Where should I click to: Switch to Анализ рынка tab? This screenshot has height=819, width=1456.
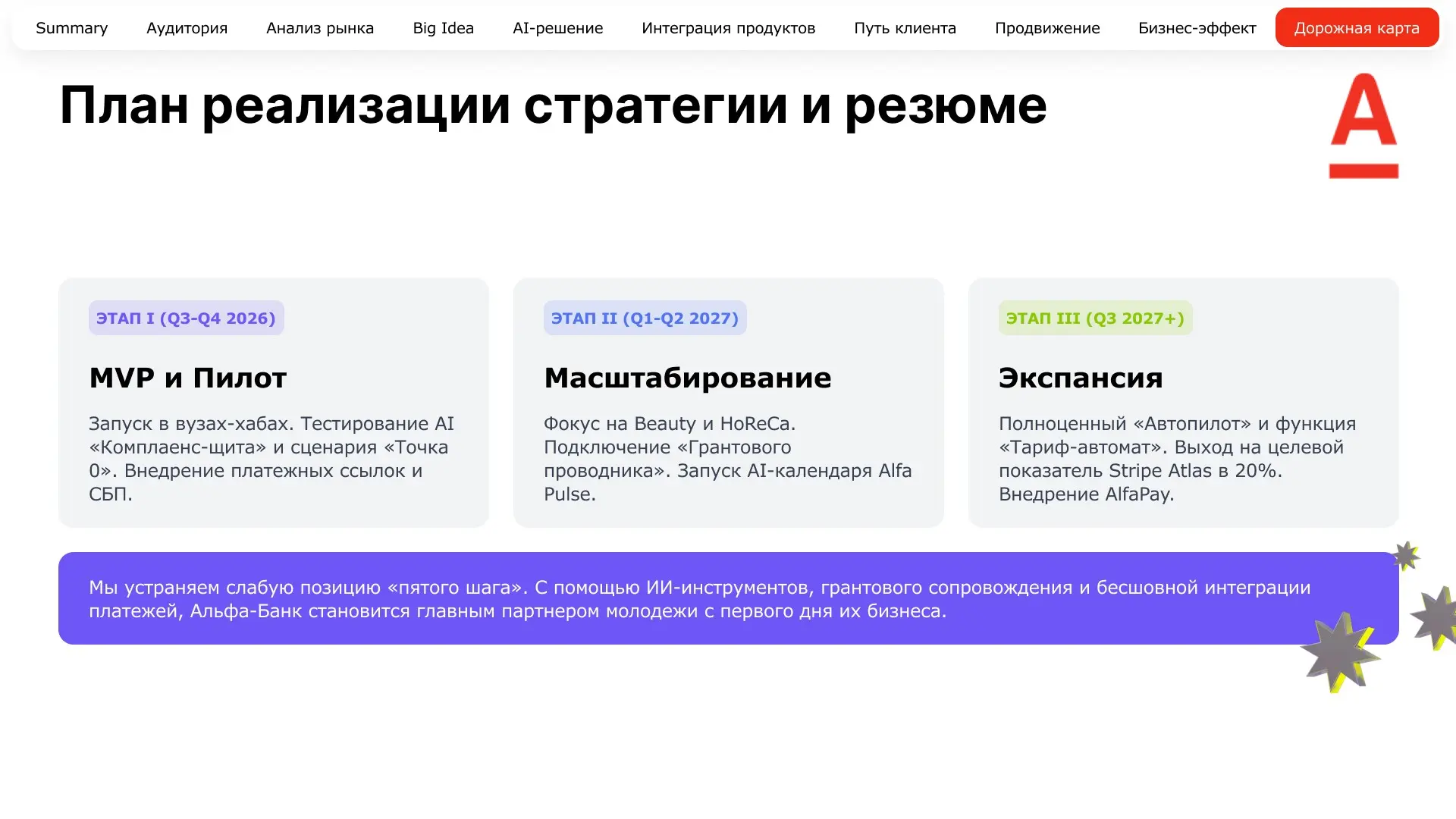pos(320,28)
